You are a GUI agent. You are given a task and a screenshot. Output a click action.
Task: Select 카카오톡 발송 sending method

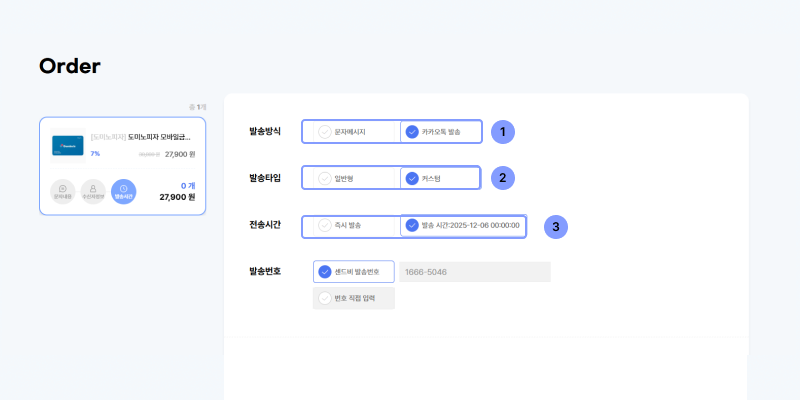pos(441,132)
